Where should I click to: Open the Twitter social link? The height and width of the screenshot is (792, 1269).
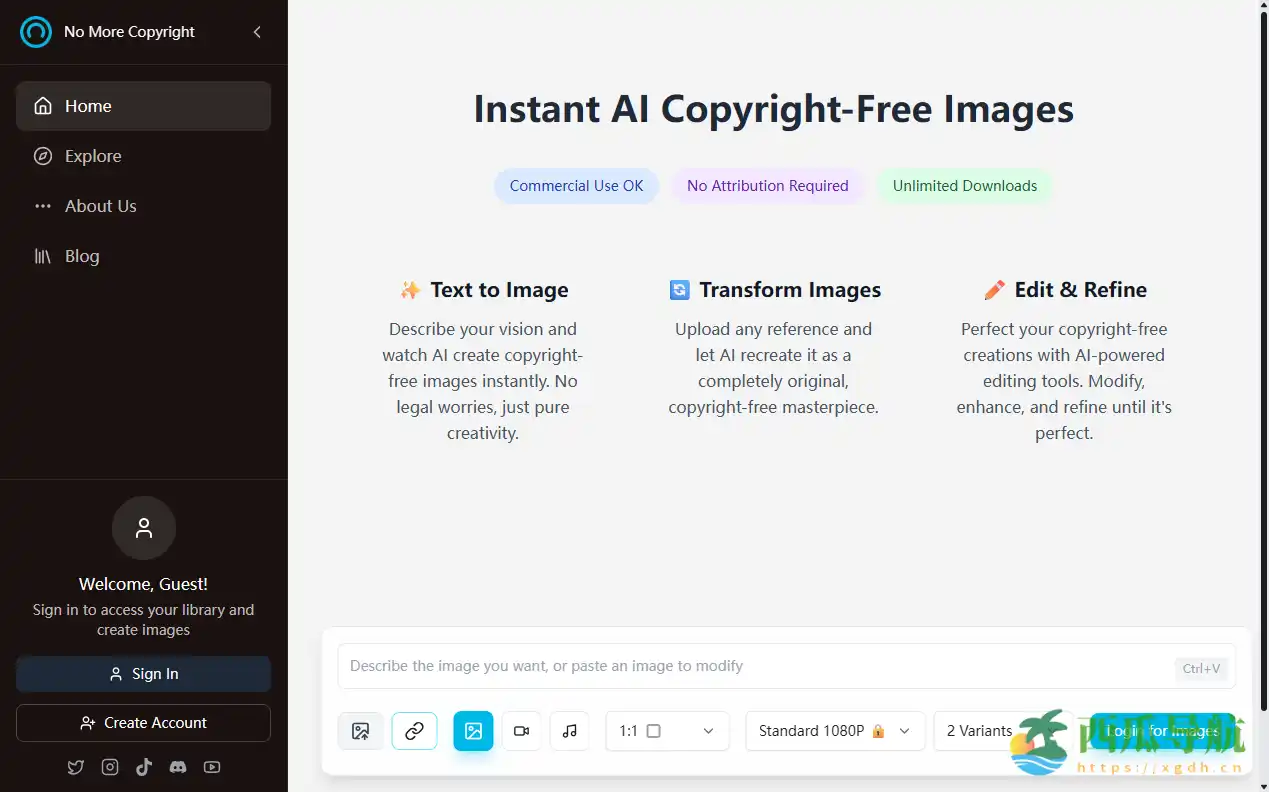coord(76,767)
